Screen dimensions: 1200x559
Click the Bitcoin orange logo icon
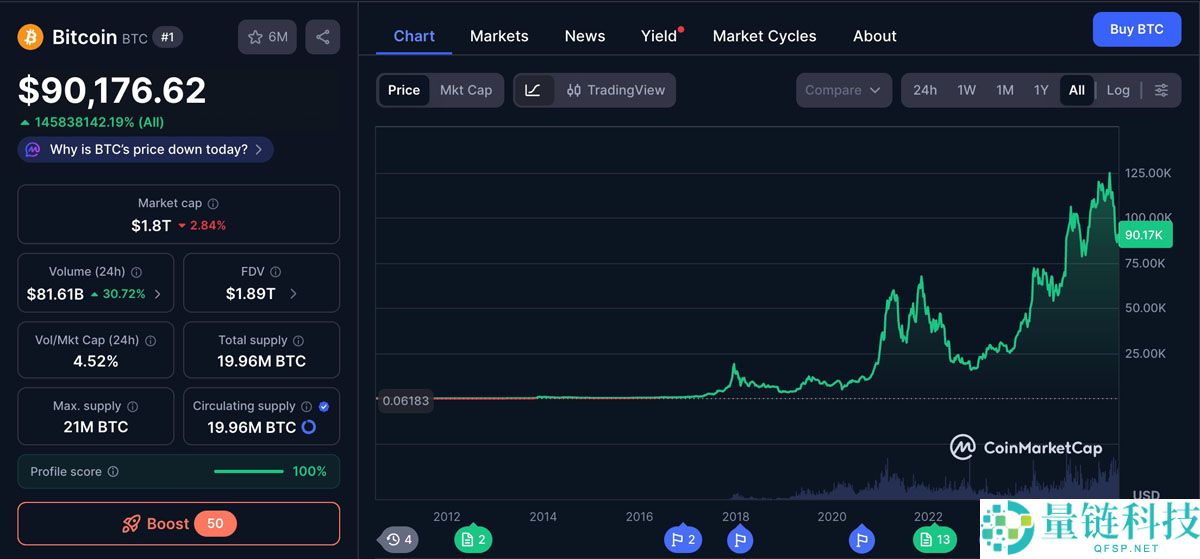31,37
